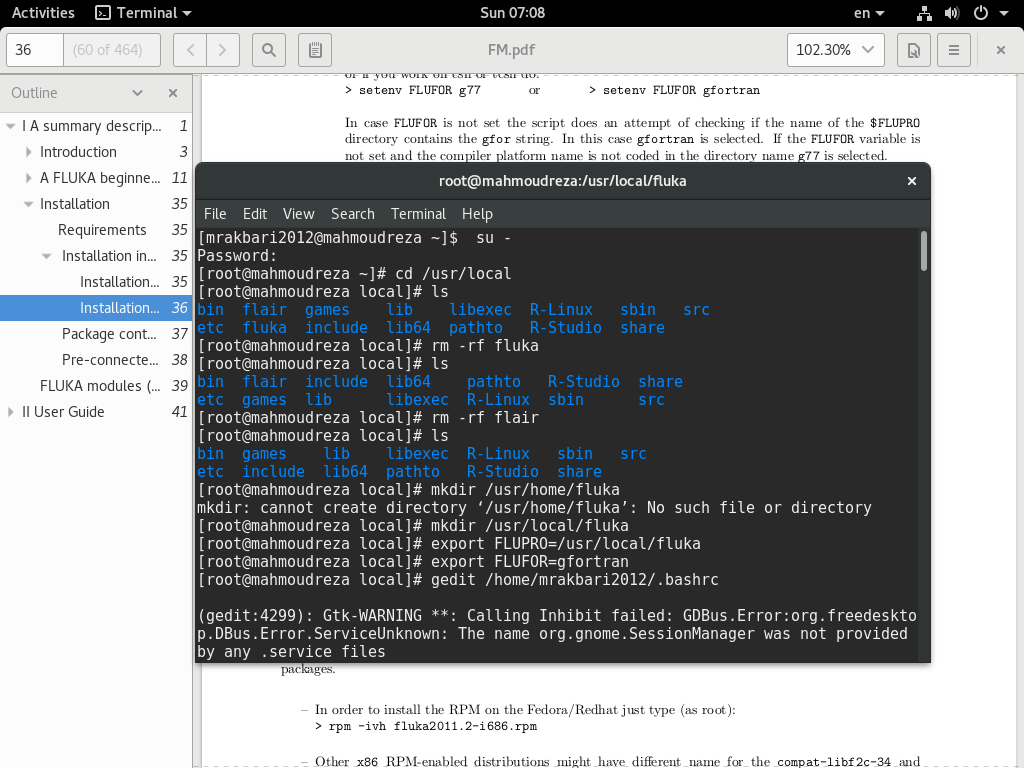
Task: Open the en keyboard layout menu
Action: point(869,13)
